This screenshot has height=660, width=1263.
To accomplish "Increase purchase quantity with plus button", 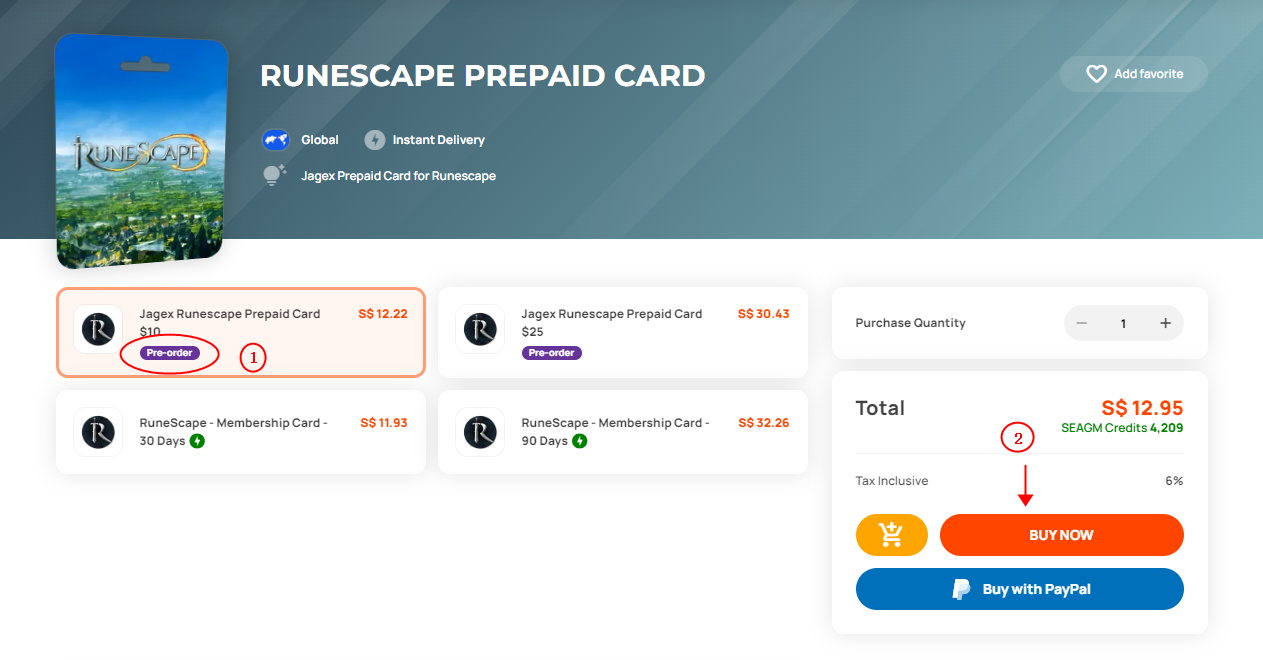I will pyautogui.click(x=1165, y=323).
